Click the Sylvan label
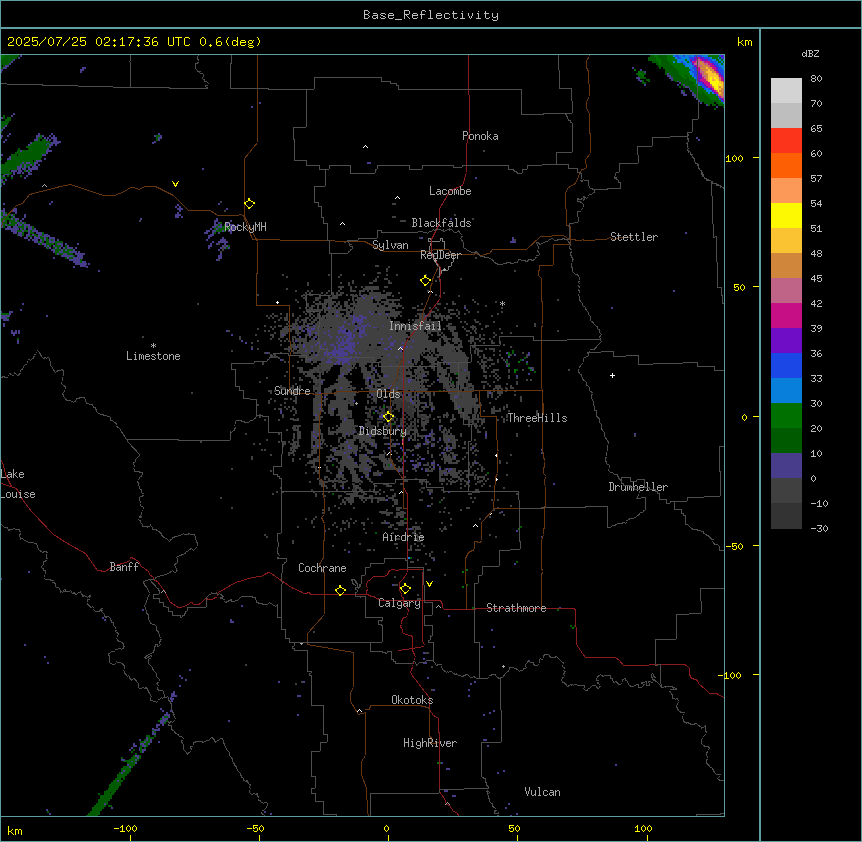This screenshot has width=862, height=842. click(x=390, y=245)
